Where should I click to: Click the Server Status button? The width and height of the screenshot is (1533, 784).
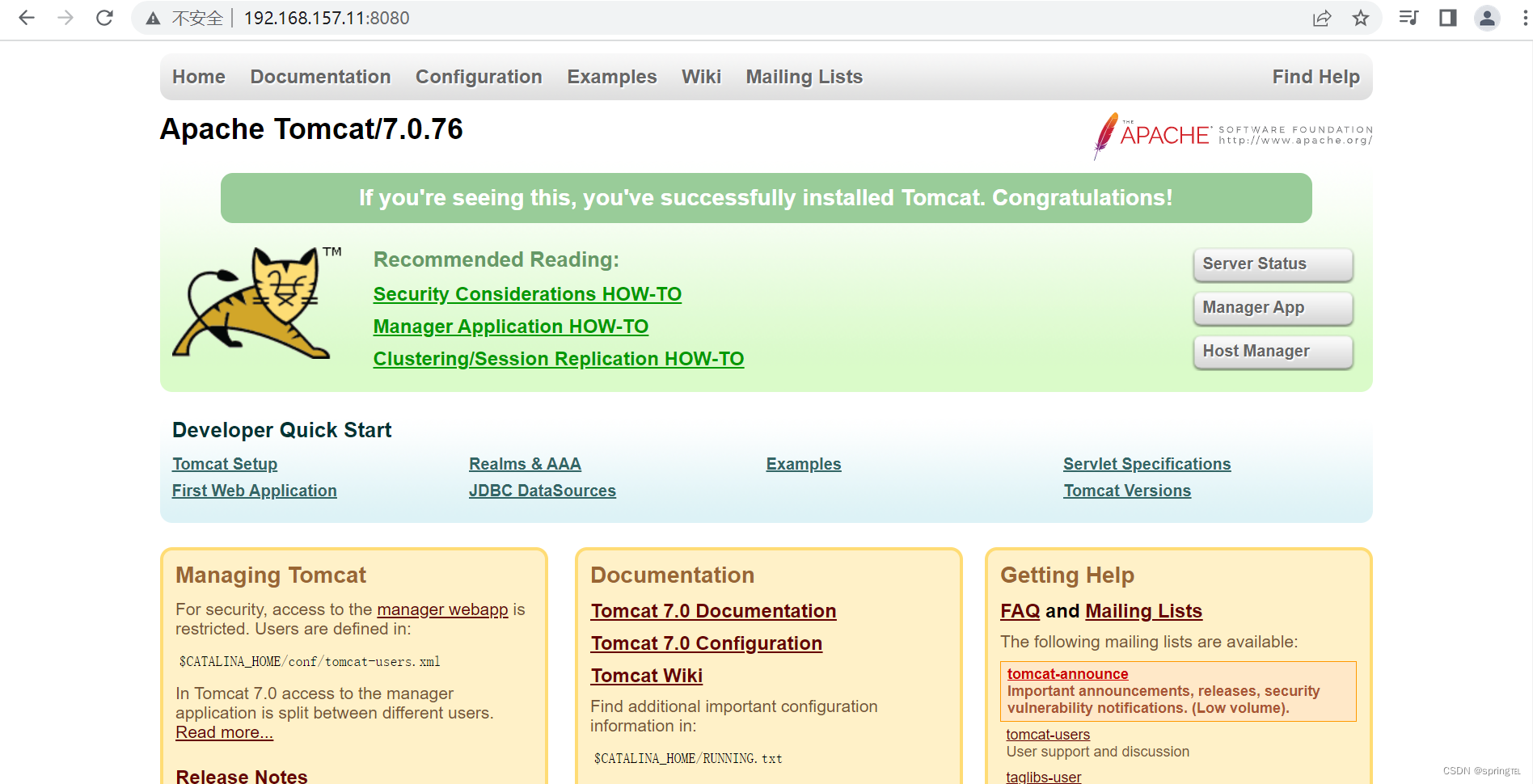(x=1273, y=264)
